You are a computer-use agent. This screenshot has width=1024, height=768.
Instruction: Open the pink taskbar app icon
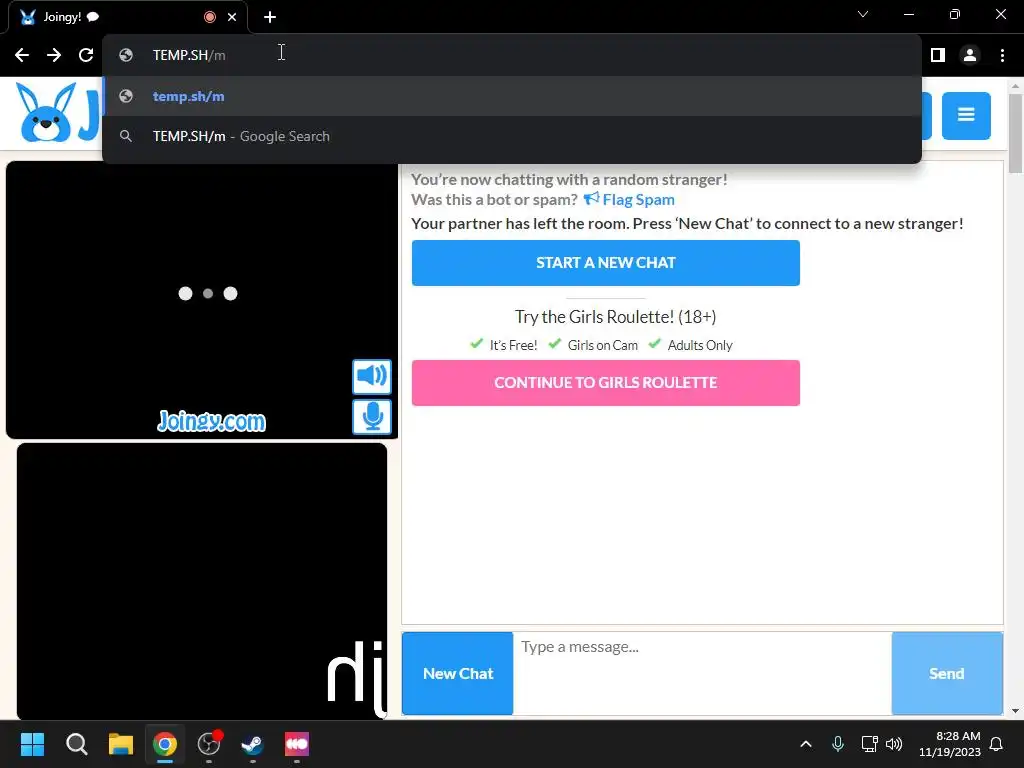(x=296, y=744)
